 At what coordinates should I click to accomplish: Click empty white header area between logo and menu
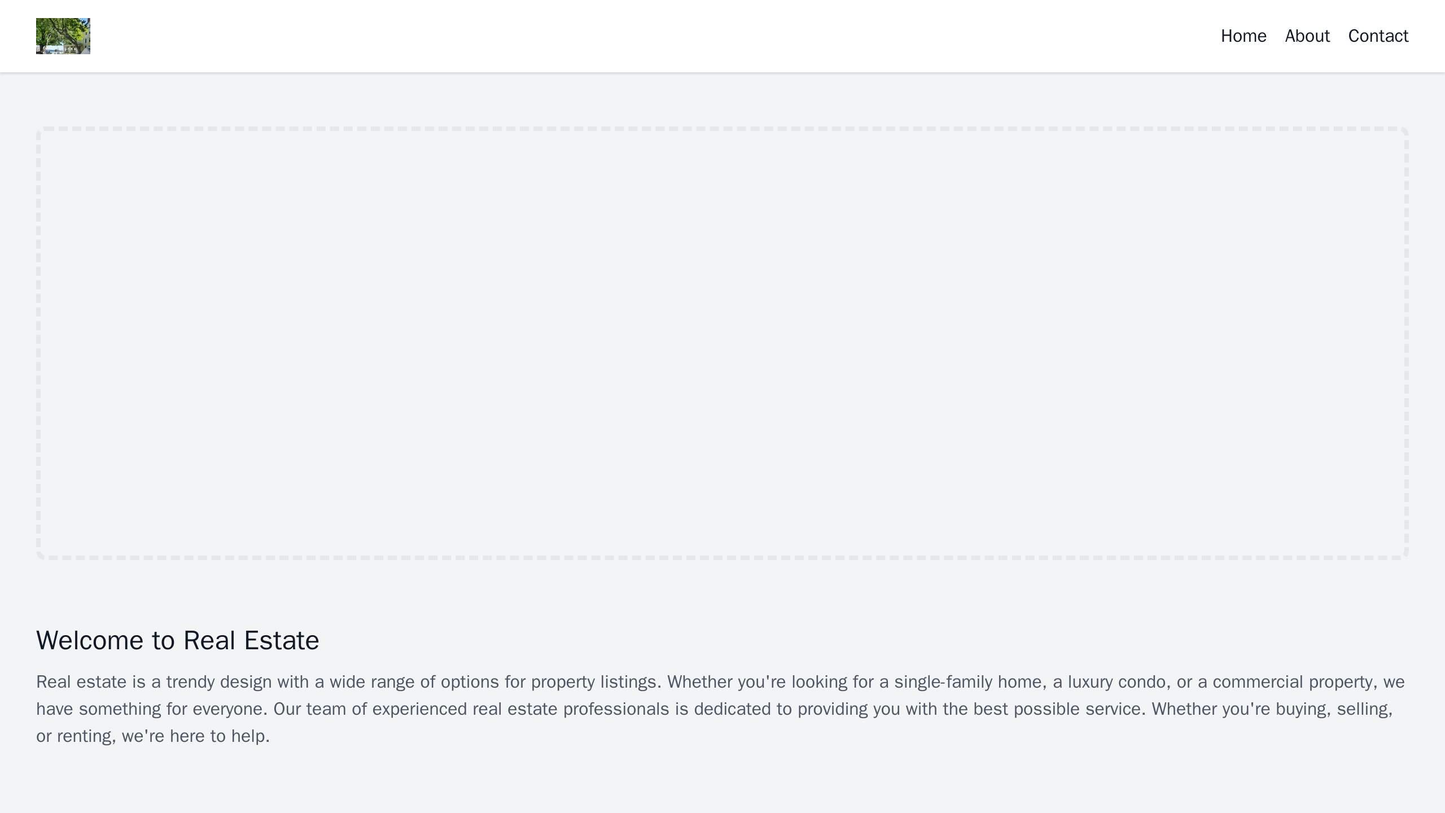(x=650, y=36)
